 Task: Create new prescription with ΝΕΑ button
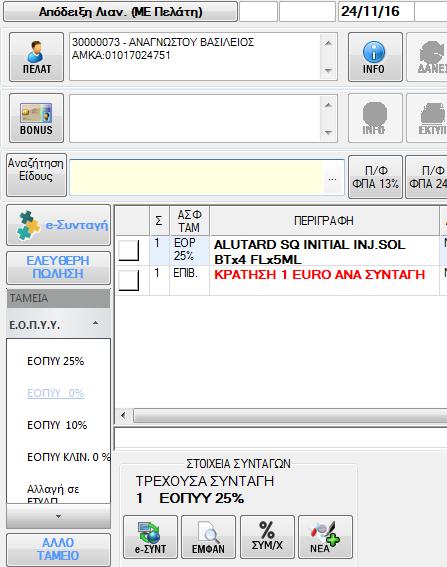[x=325, y=537]
